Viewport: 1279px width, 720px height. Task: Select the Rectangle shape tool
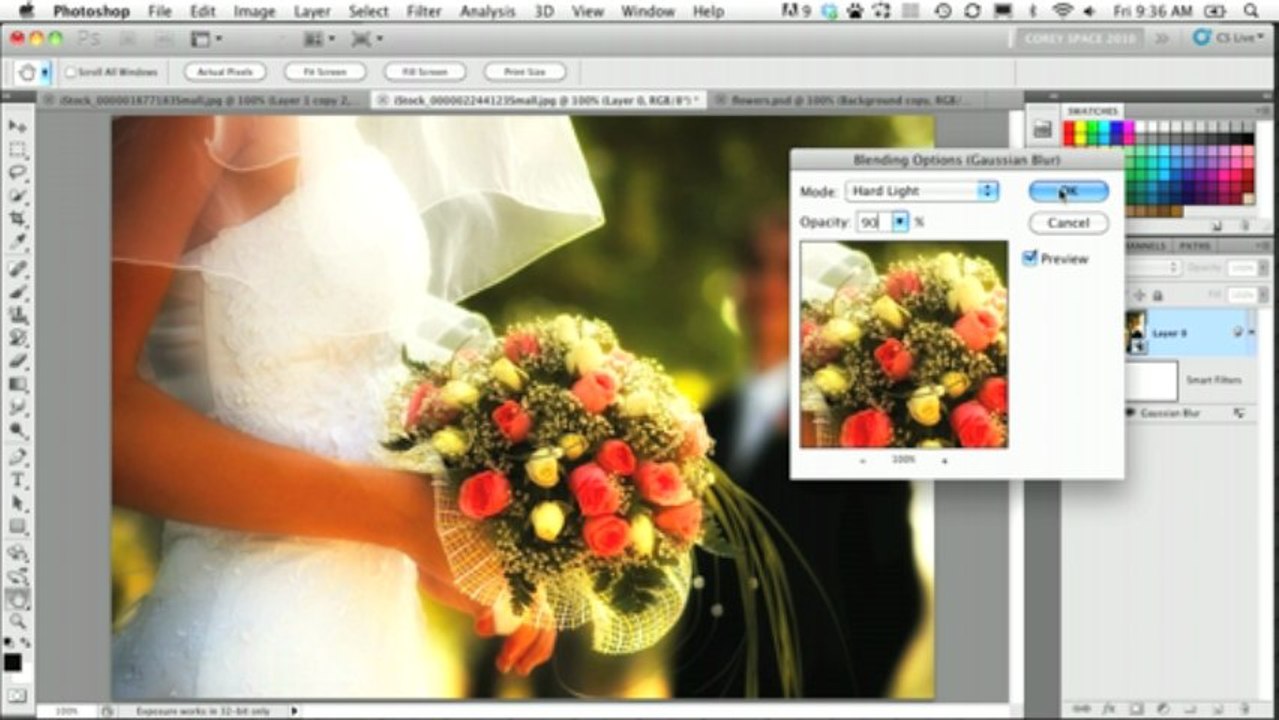(17, 526)
